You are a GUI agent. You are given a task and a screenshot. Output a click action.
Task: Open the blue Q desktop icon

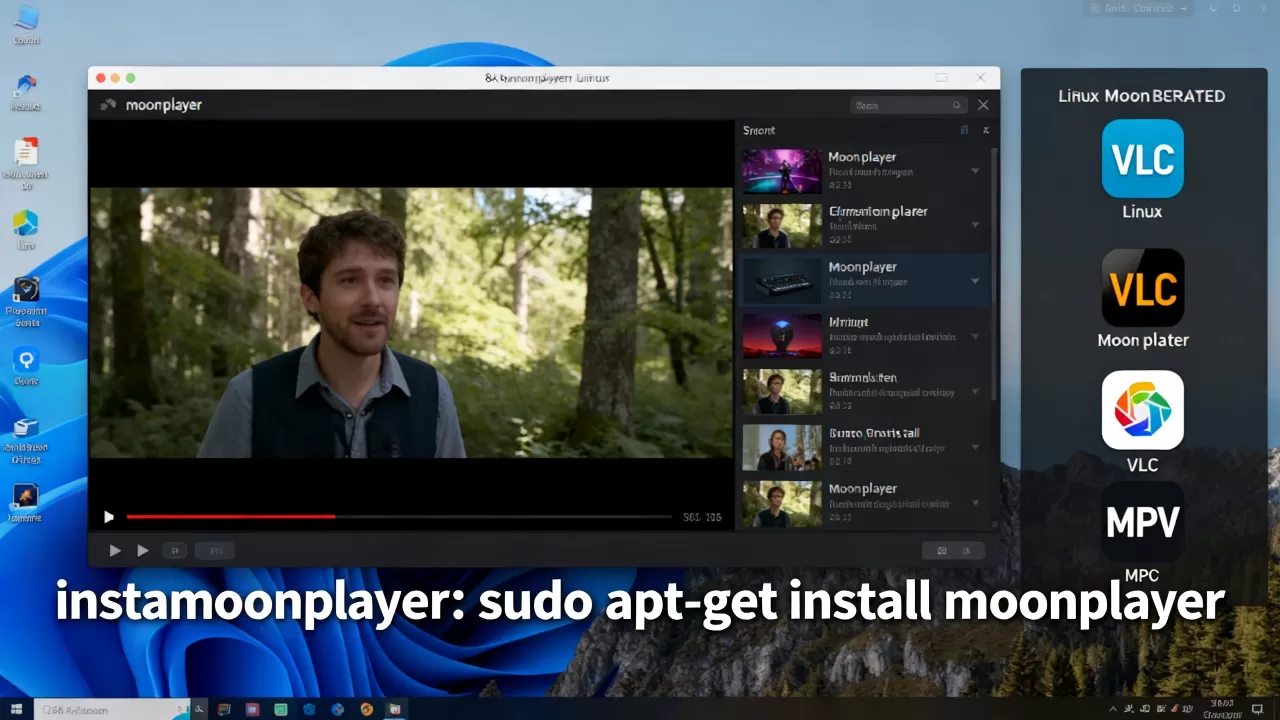tap(26, 359)
